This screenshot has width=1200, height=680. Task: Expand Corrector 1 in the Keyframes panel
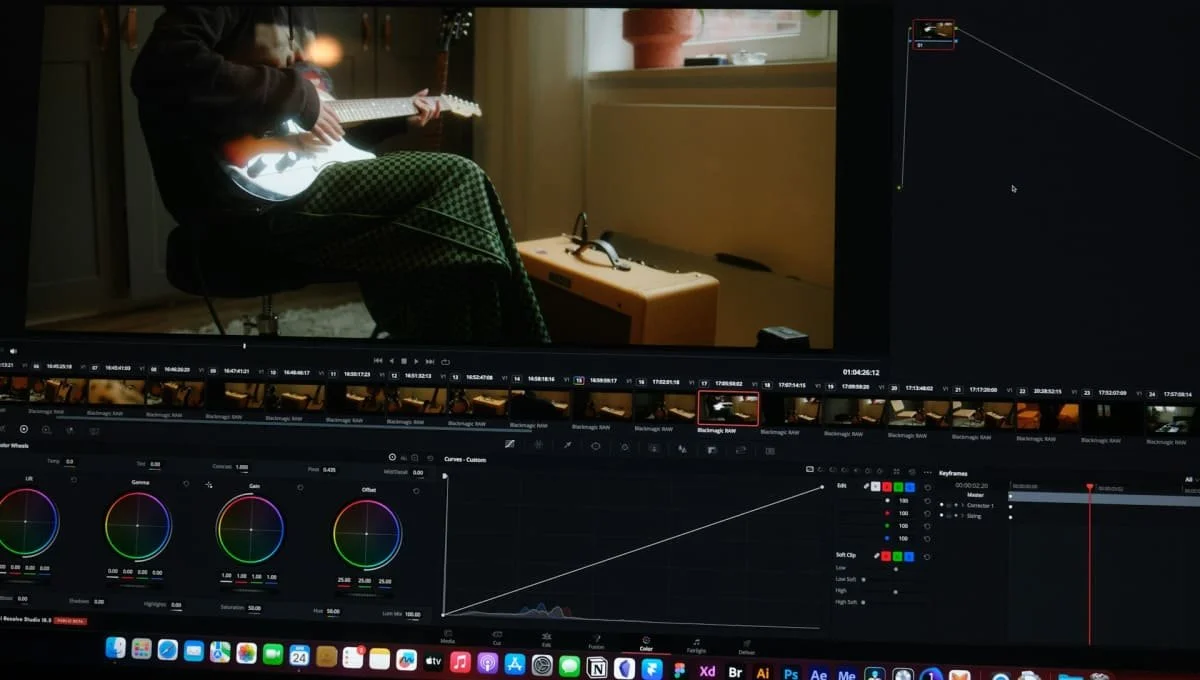(x=963, y=506)
